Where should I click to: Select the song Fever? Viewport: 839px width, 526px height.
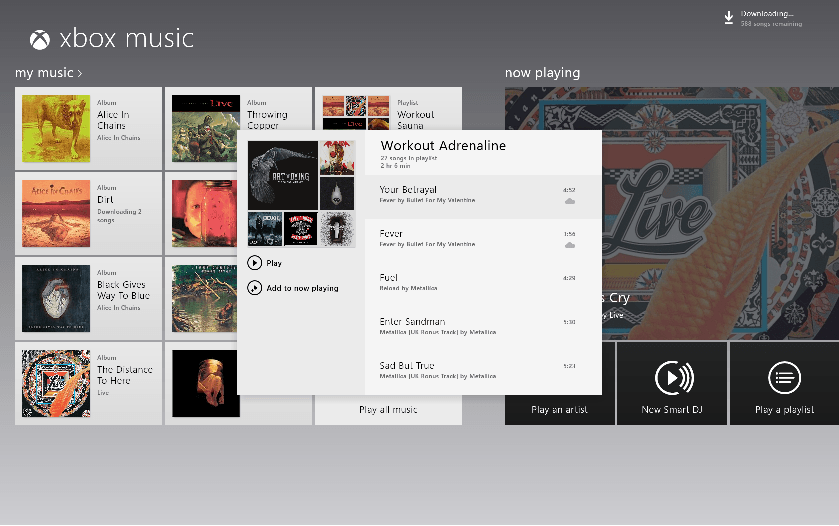483,240
